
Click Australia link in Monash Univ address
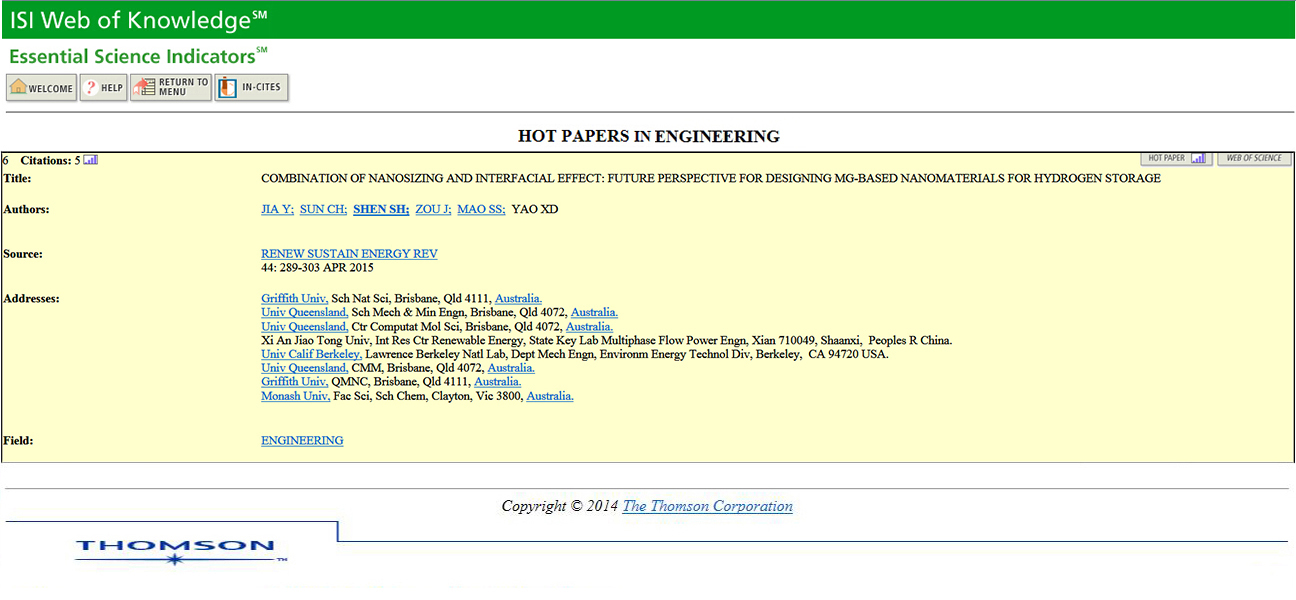point(550,396)
